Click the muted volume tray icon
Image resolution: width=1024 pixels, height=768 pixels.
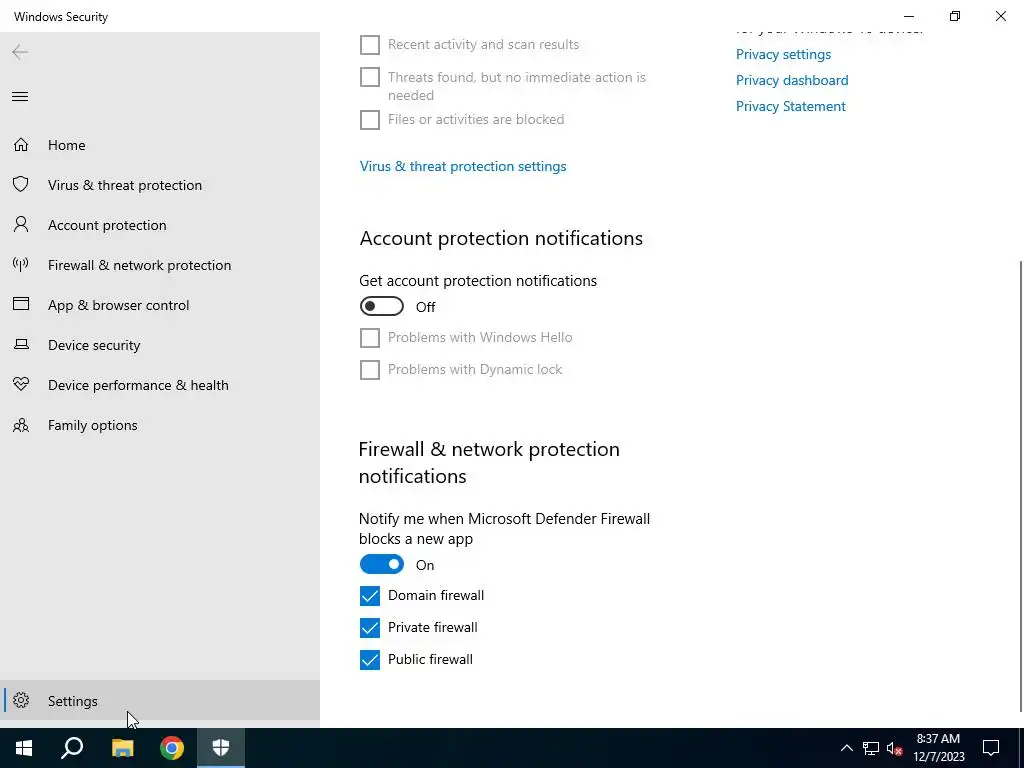895,748
